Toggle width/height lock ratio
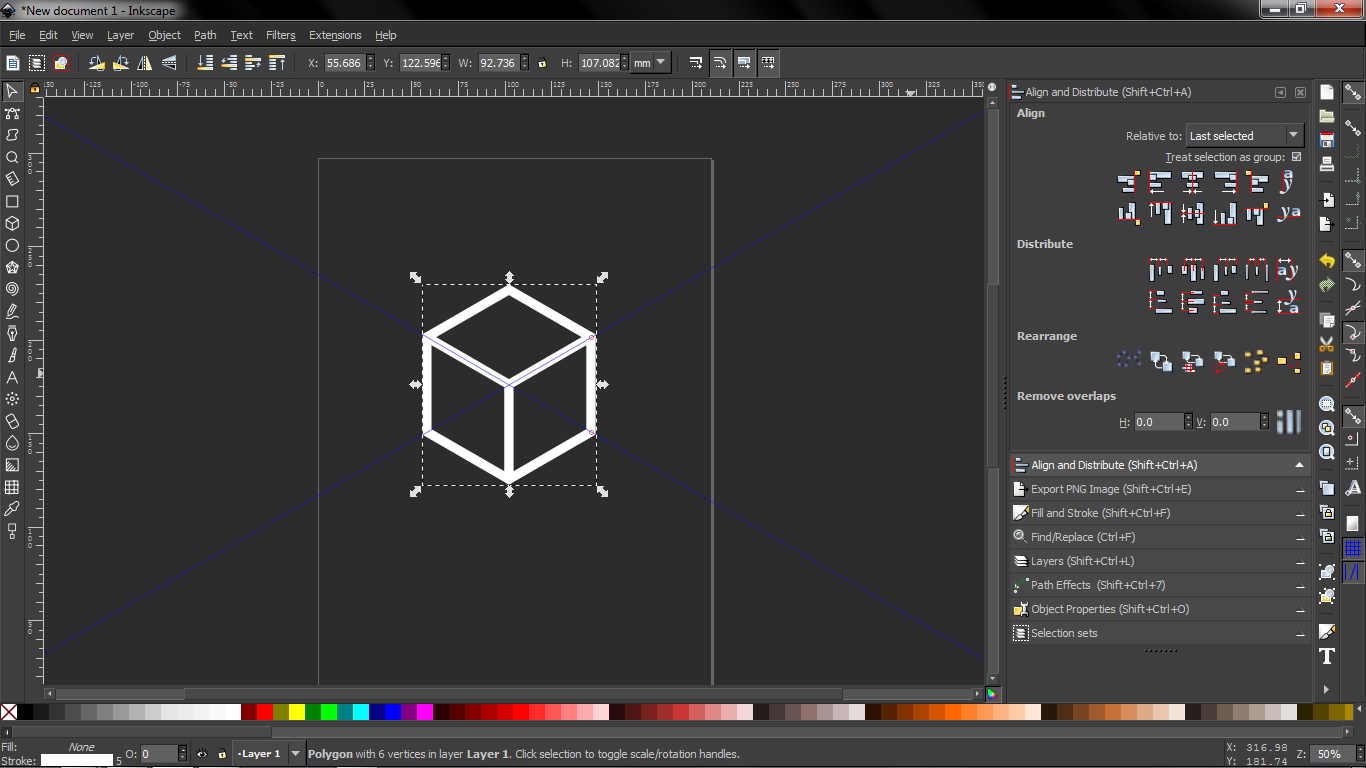The height and width of the screenshot is (768, 1366). click(x=542, y=62)
